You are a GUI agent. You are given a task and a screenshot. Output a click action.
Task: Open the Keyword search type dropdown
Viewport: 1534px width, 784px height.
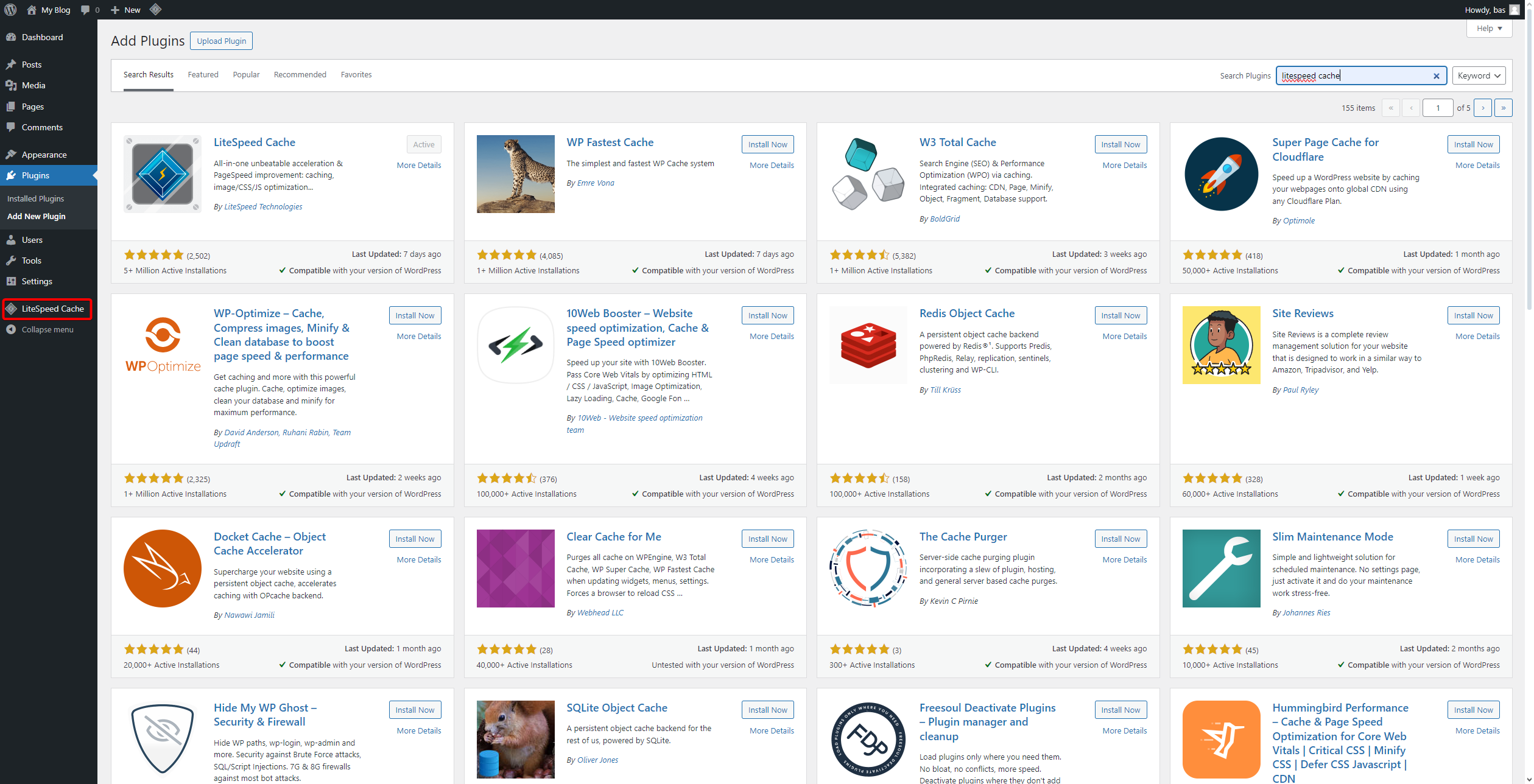[1478, 75]
